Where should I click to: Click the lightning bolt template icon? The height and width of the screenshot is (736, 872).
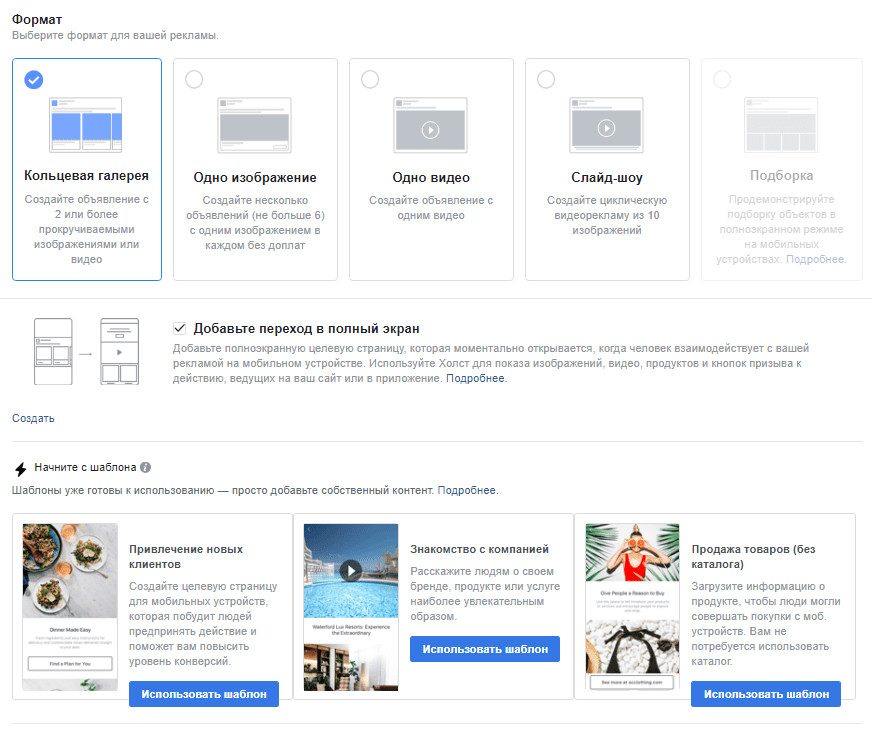click(21, 469)
